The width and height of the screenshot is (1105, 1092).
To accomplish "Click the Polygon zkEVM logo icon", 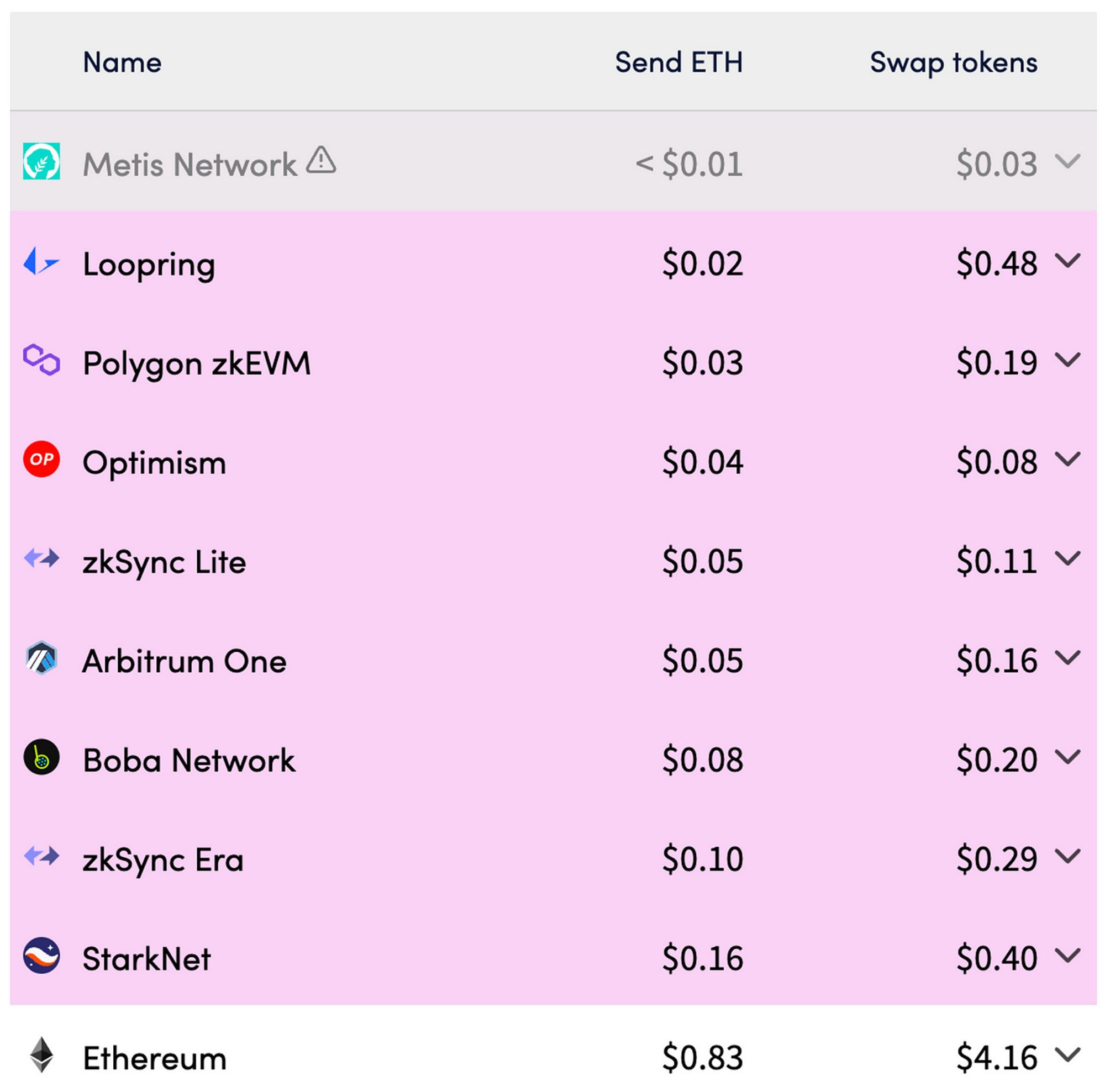I will point(41,360).
